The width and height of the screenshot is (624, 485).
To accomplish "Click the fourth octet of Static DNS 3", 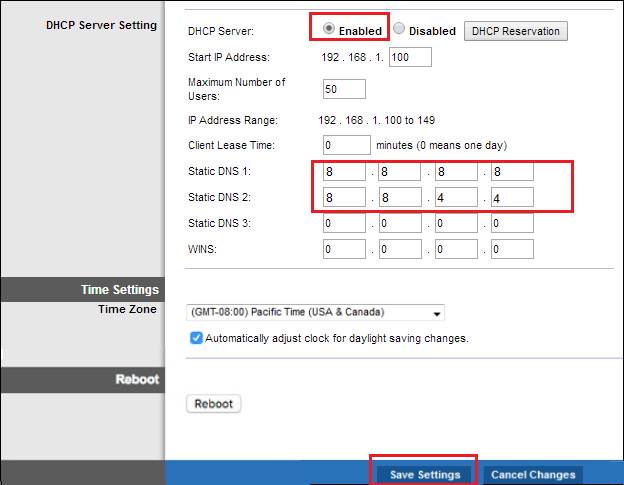I will (x=512, y=223).
